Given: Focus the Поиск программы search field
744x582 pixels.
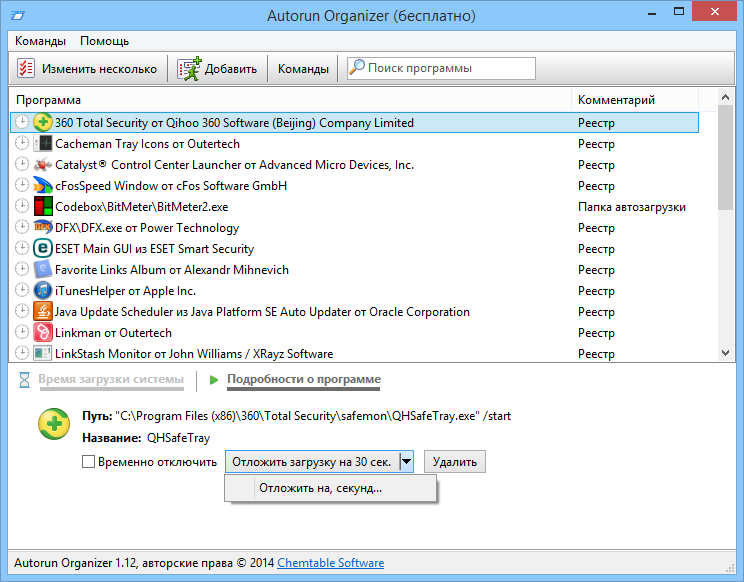Looking at the screenshot, I should [x=441, y=68].
